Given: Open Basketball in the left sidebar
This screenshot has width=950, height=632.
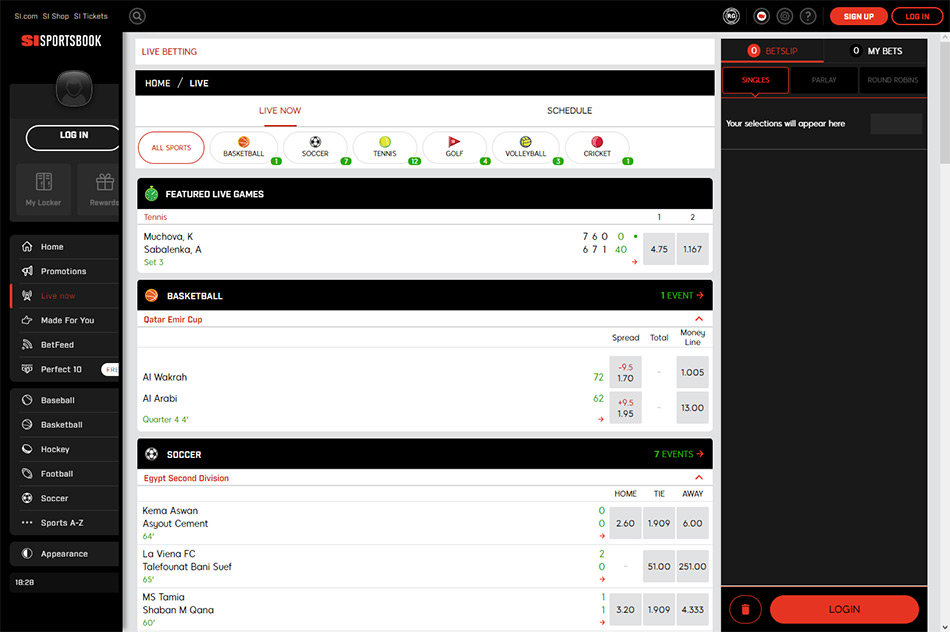Looking at the screenshot, I should (x=65, y=425).
